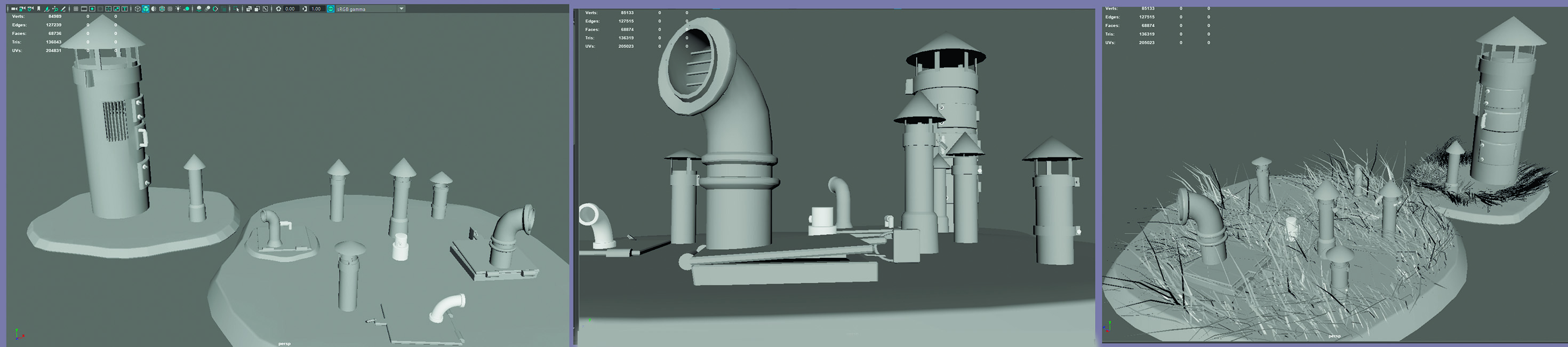Click the isolate select icon
The width and height of the screenshot is (1568, 347).
[237, 9]
